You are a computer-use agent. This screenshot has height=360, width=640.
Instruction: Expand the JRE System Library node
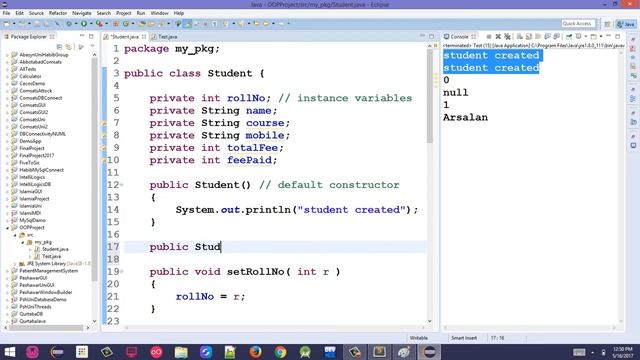[15, 264]
